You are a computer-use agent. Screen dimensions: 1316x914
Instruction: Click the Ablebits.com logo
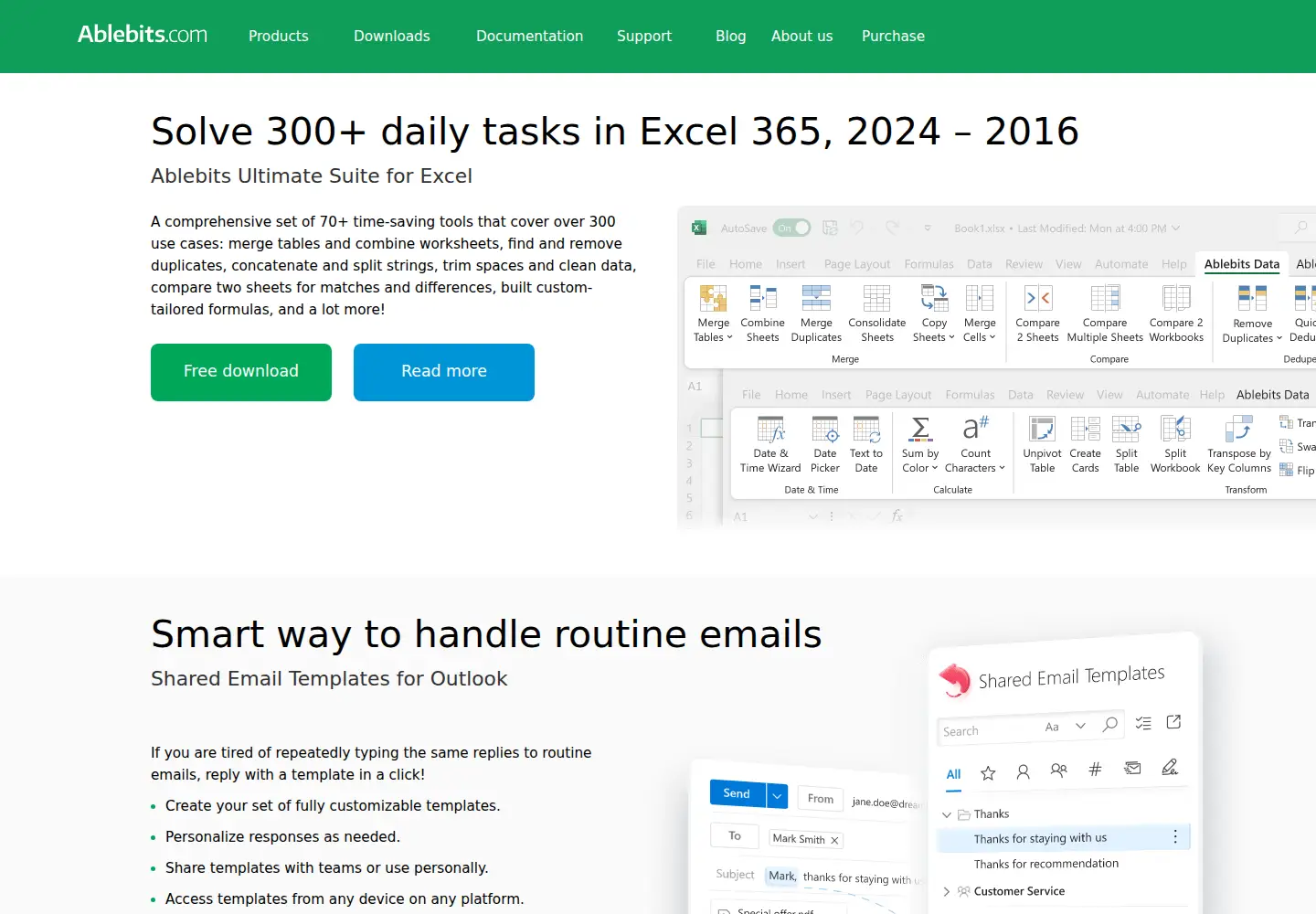click(x=143, y=35)
